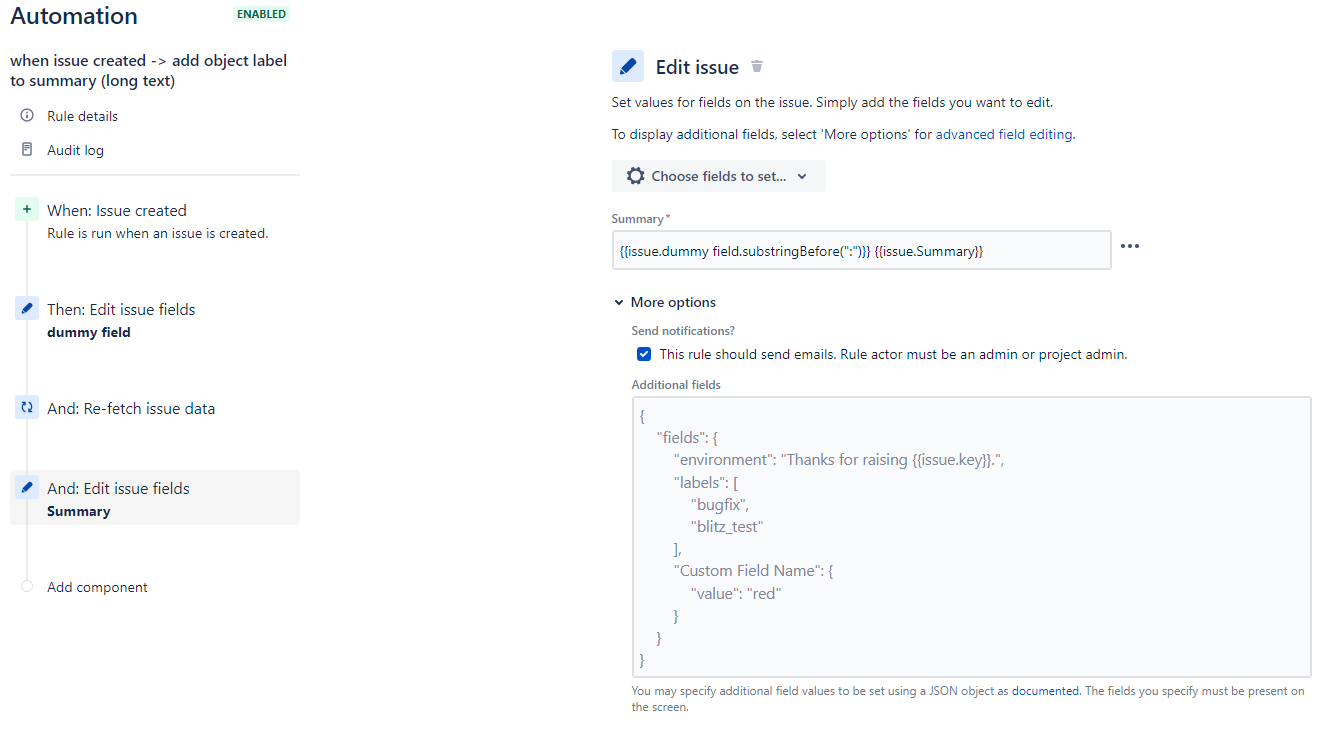Image resolution: width=1331 pixels, height=738 pixels.
Task: Click the ENABLED status badge
Action: [262, 15]
